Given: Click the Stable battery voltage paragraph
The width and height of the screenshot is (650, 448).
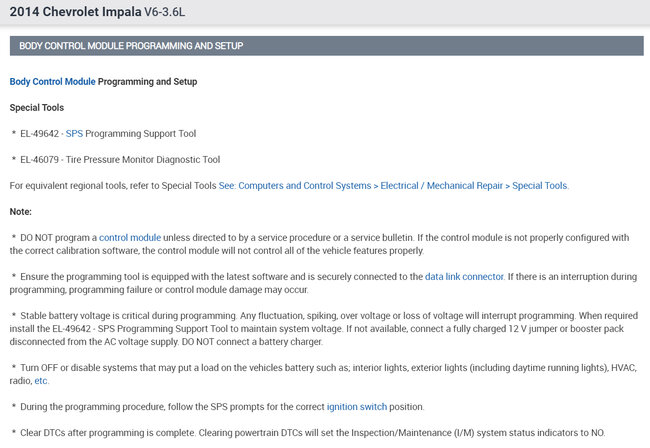Looking at the screenshot, I should 320,328.
